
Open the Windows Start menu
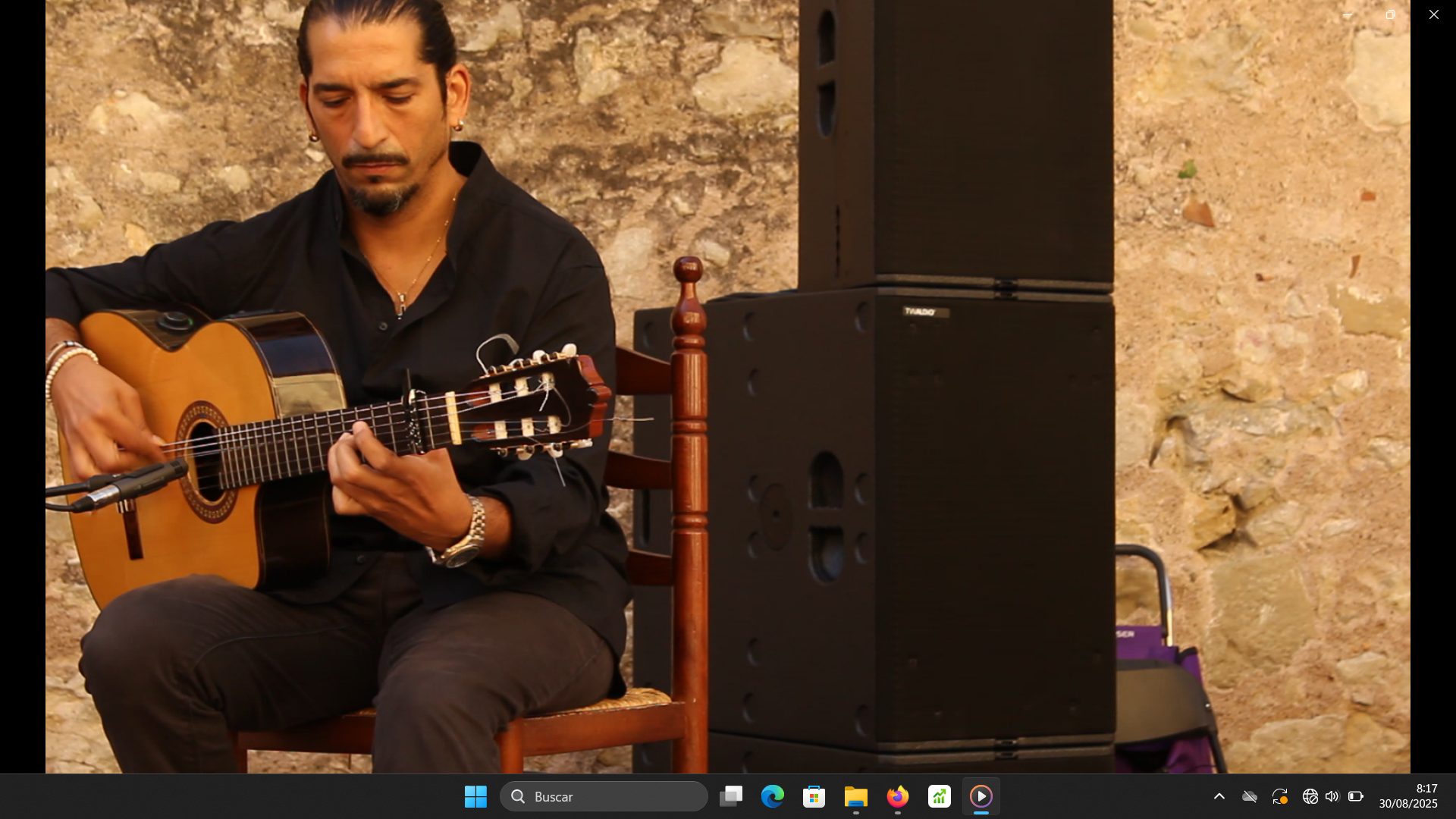tap(475, 796)
